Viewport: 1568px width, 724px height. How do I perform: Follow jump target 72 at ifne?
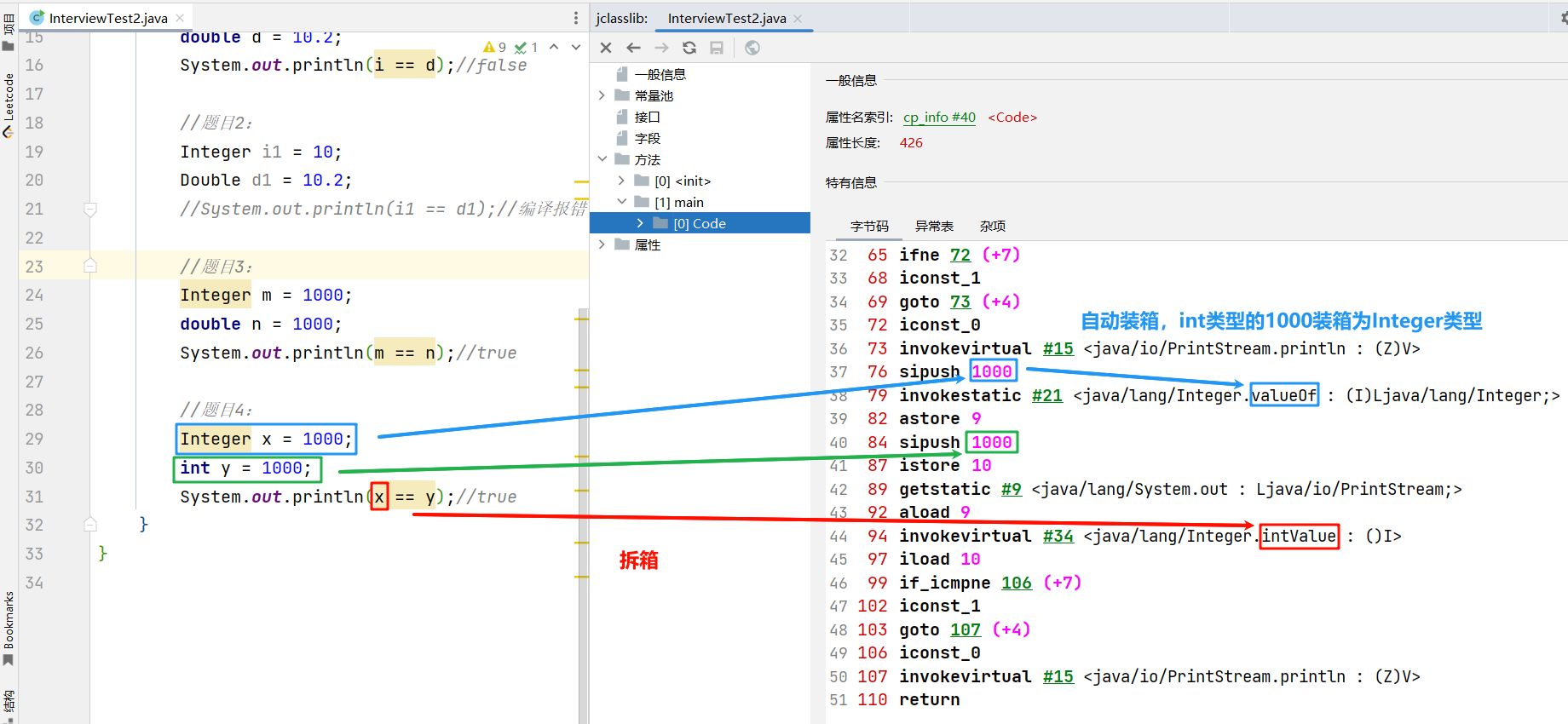pyautogui.click(x=960, y=255)
